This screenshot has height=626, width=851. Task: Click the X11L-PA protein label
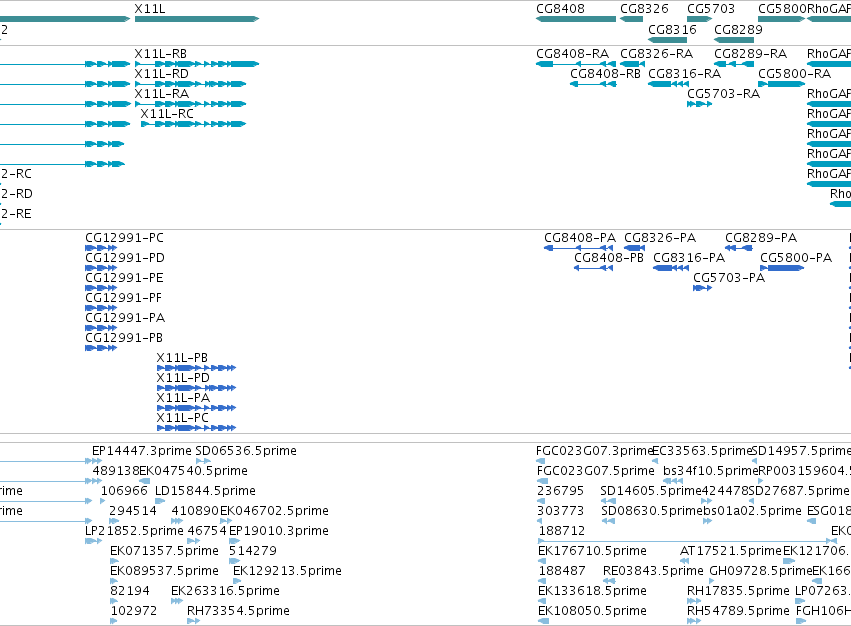183,399
